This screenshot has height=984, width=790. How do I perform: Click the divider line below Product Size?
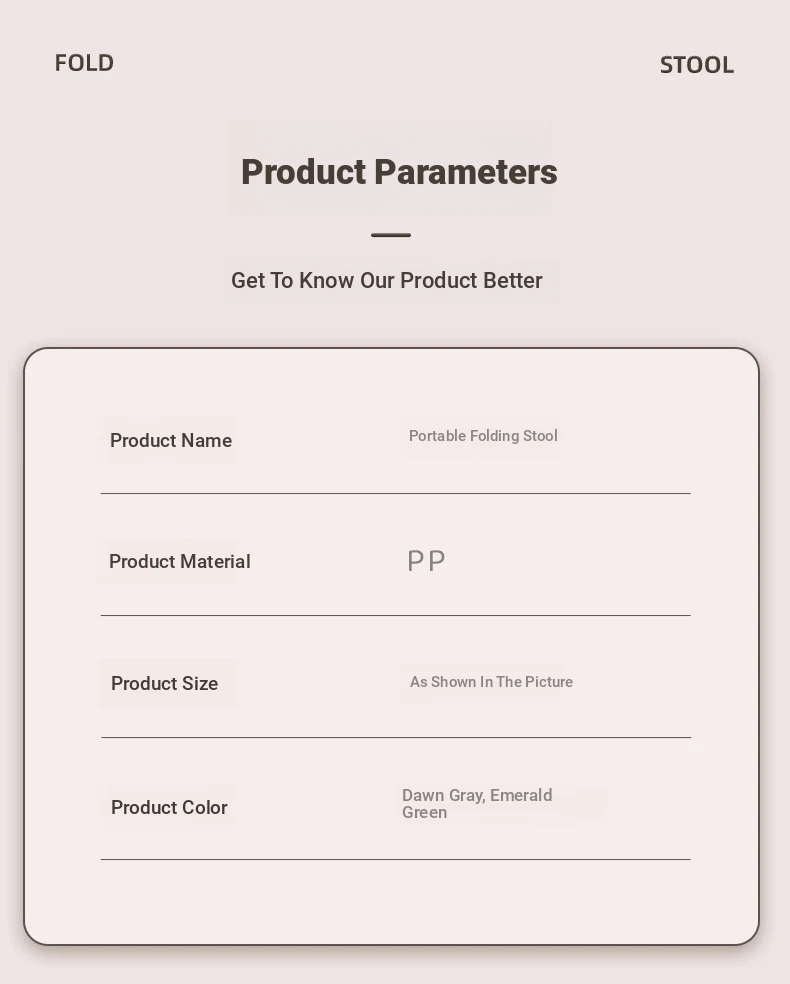396,737
